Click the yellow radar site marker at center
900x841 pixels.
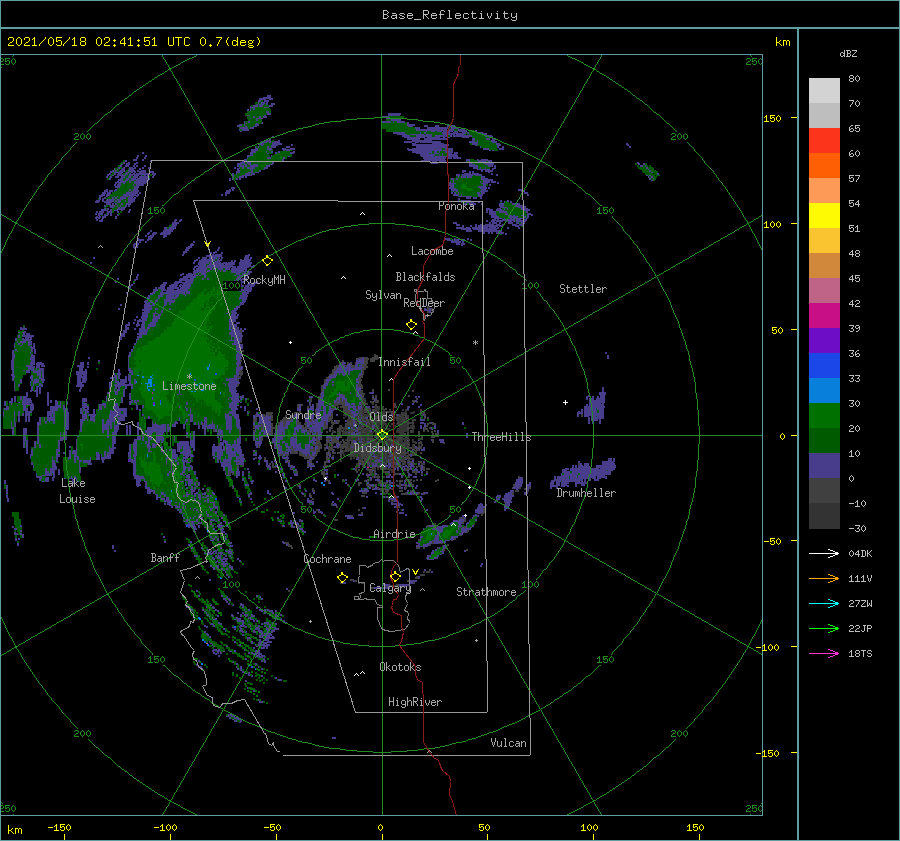click(382, 435)
